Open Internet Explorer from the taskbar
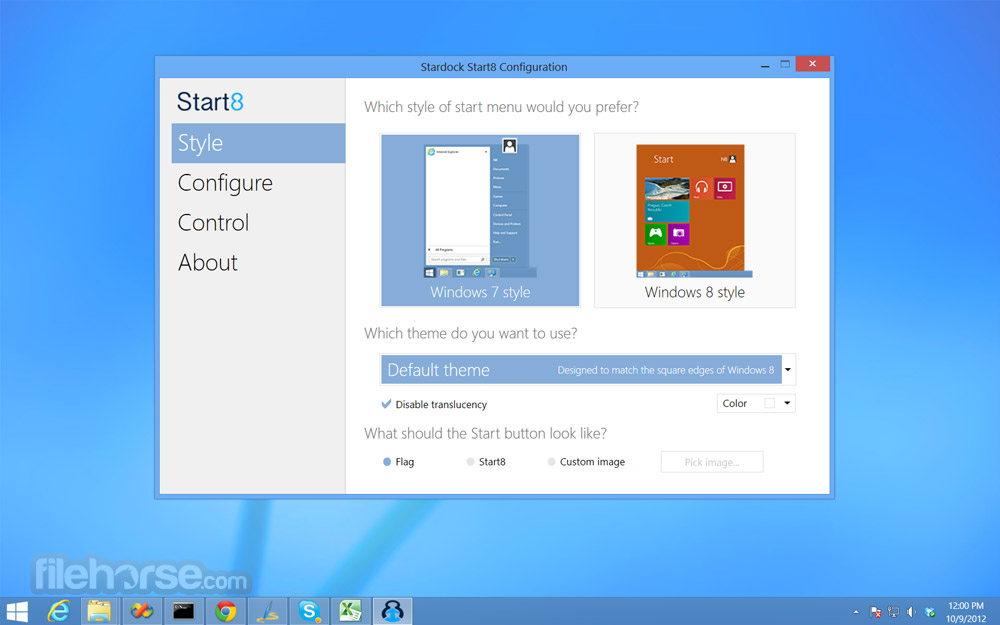This screenshot has height=625, width=1000. 59,611
